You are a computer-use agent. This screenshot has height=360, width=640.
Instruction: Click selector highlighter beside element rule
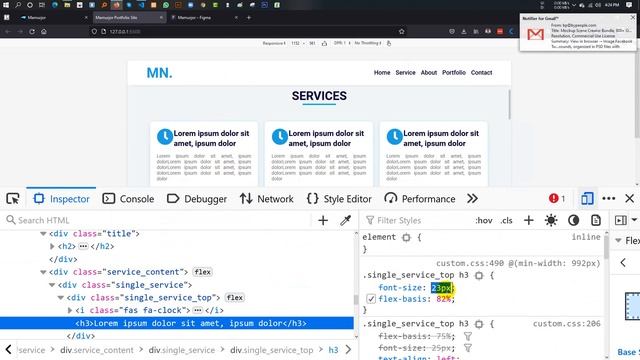point(406,237)
